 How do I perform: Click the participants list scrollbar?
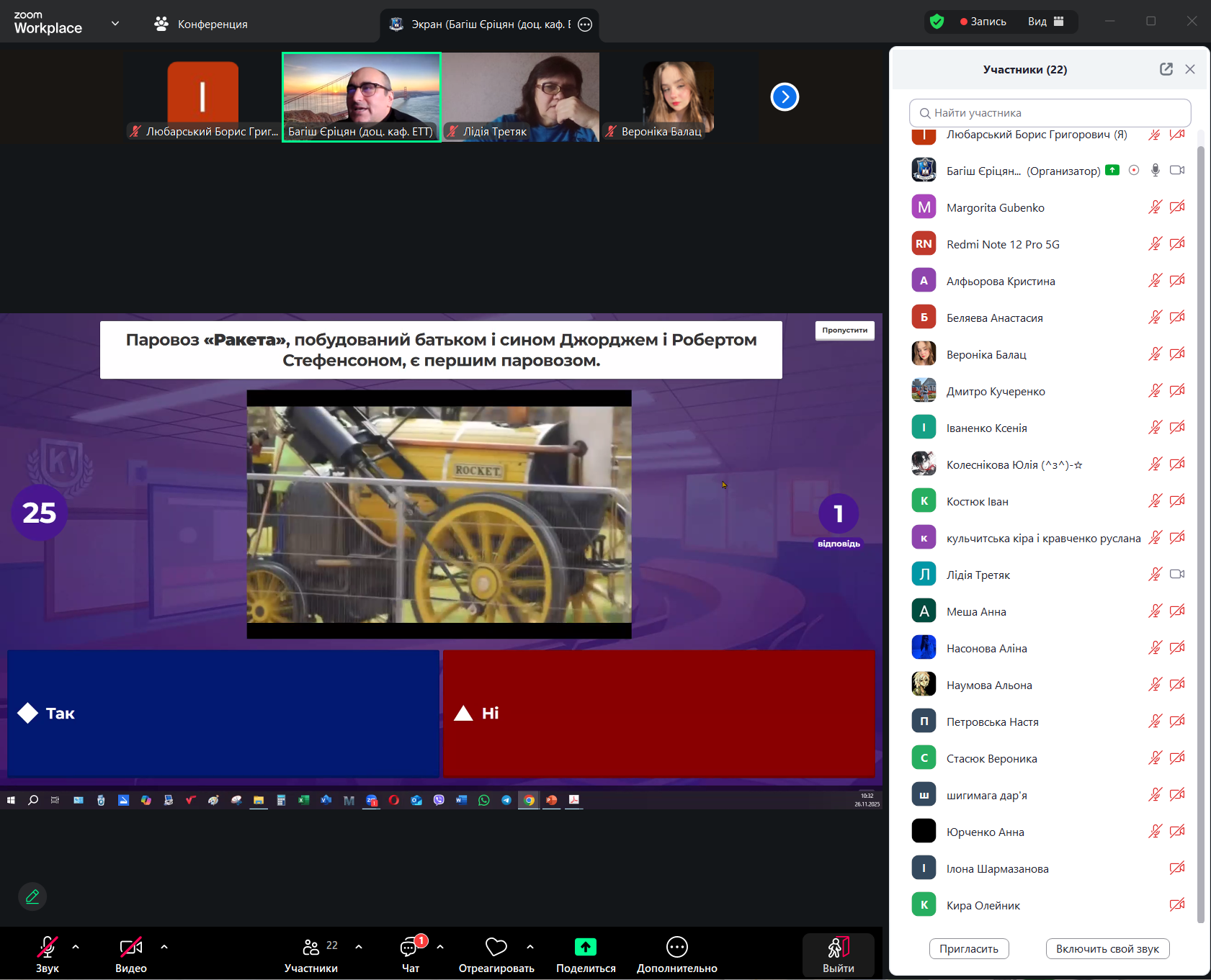tap(1200, 533)
